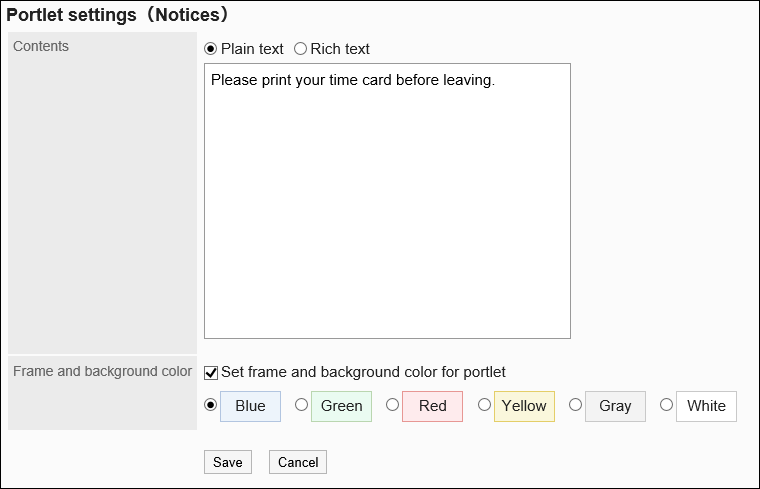This screenshot has width=760, height=489.
Task: Select the Rich text radio button
Action: coord(300,49)
